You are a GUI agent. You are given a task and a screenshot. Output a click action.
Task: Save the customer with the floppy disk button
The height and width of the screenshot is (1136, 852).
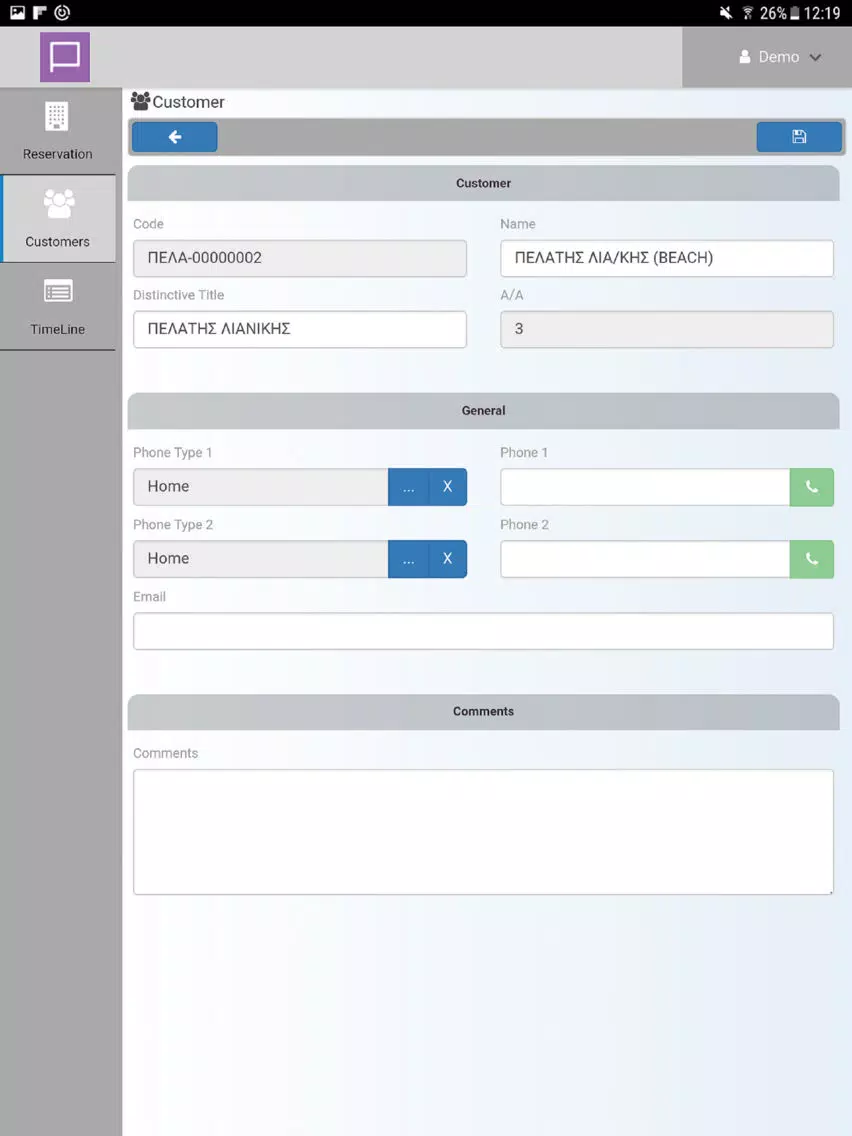[799, 137]
